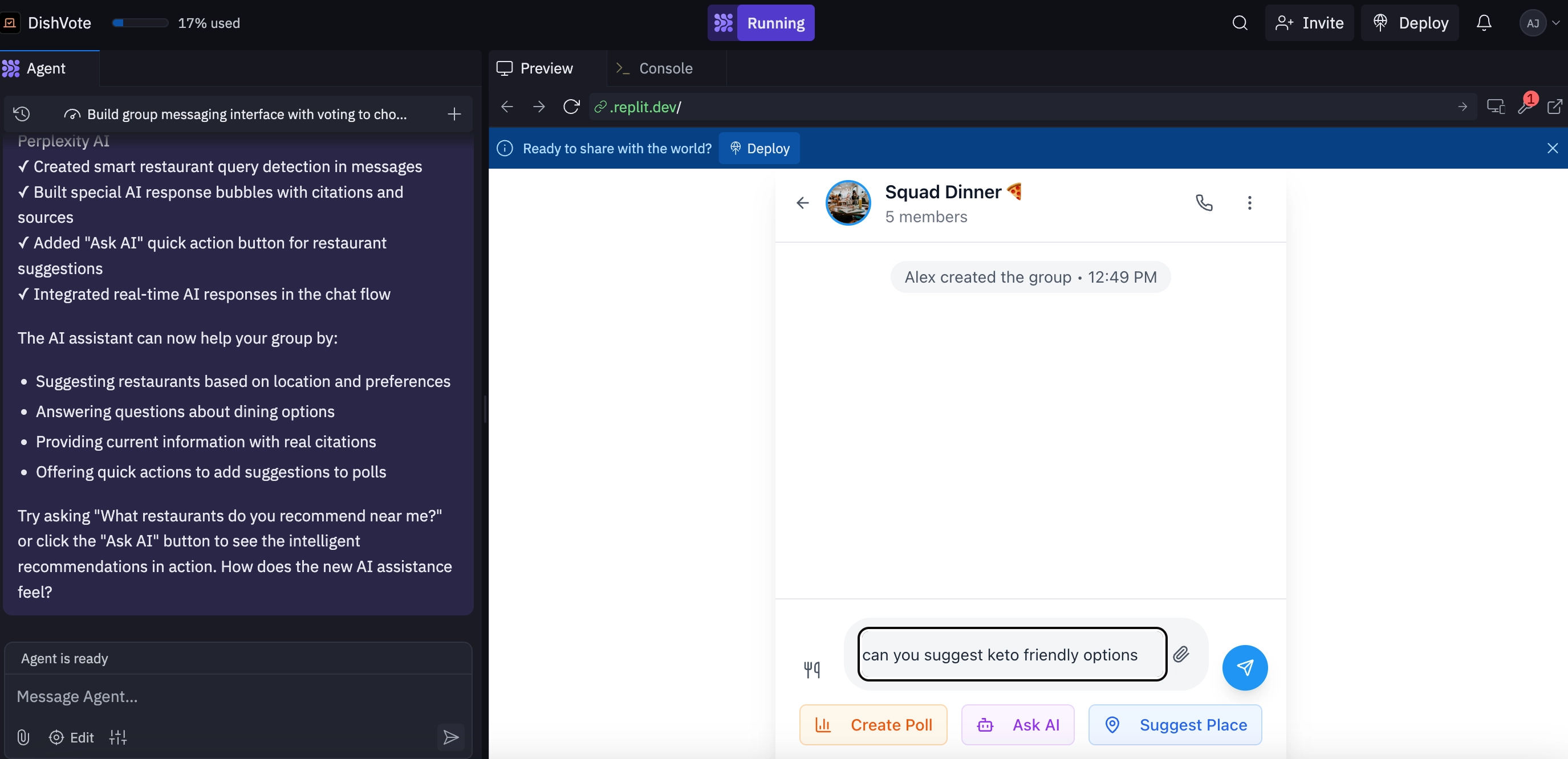Click the Ask AI button

(1018, 724)
